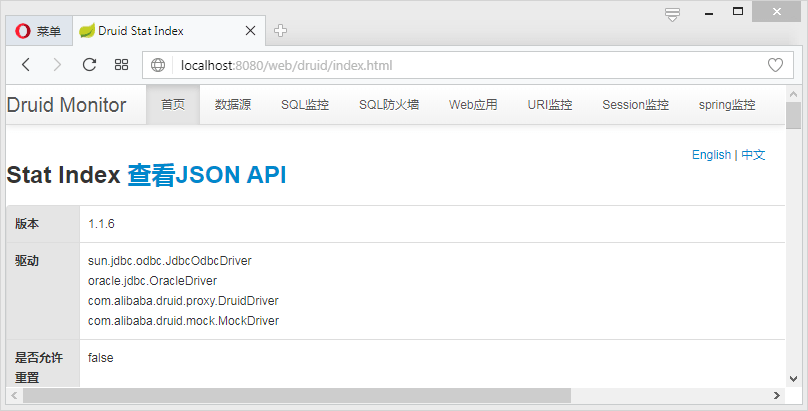
Task: Switch language to 中文
Action: coord(753,155)
